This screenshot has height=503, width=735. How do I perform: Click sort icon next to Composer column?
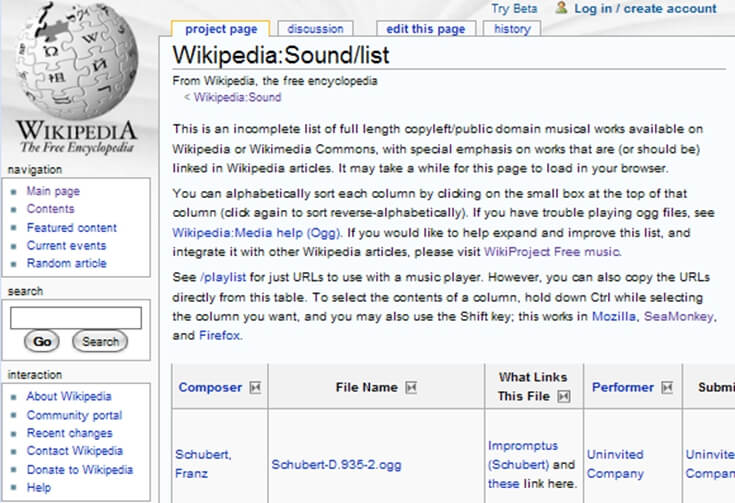[255, 388]
